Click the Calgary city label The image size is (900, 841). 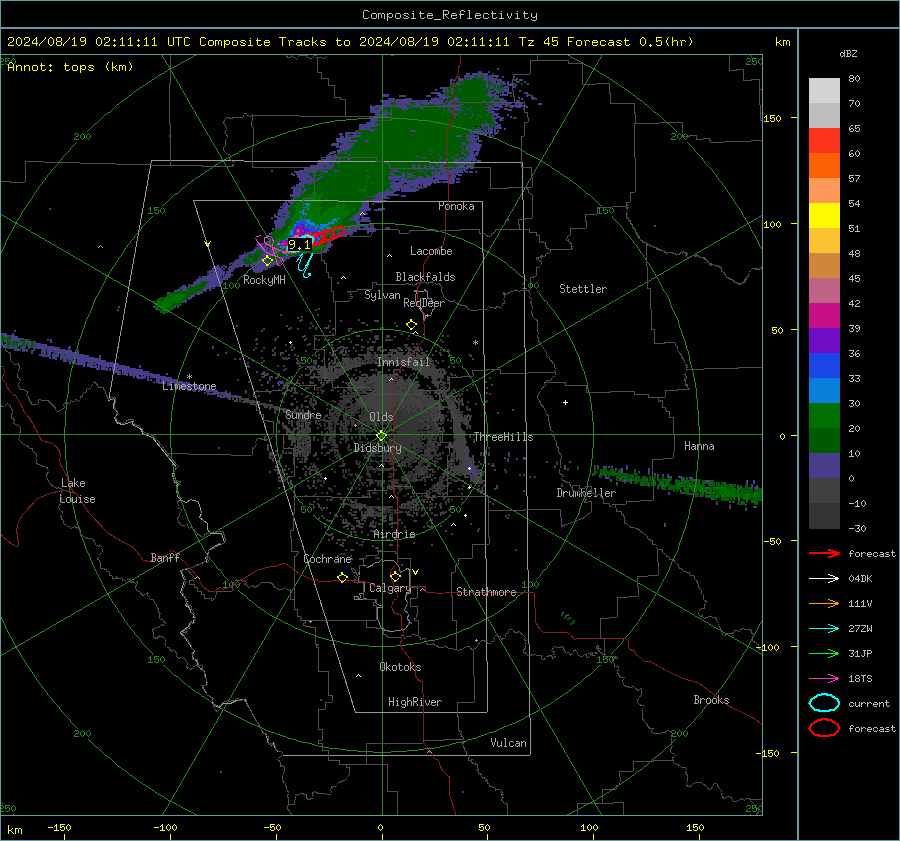[390, 588]
